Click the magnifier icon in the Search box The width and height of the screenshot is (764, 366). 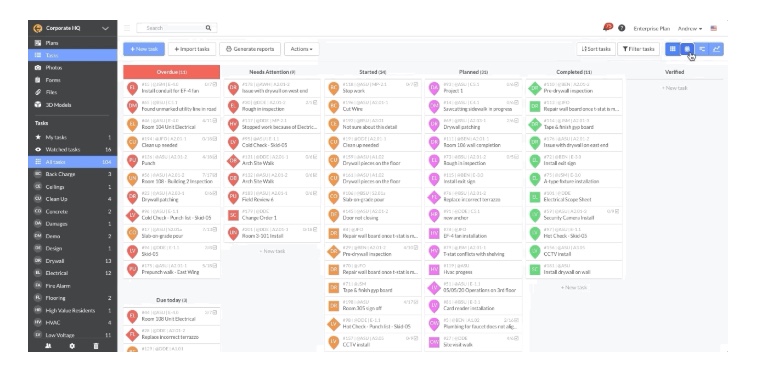(208, 28)
